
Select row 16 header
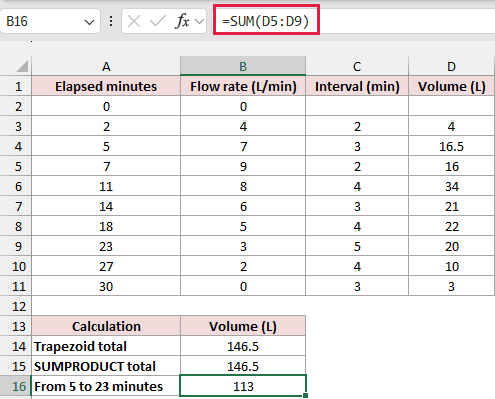16,386
